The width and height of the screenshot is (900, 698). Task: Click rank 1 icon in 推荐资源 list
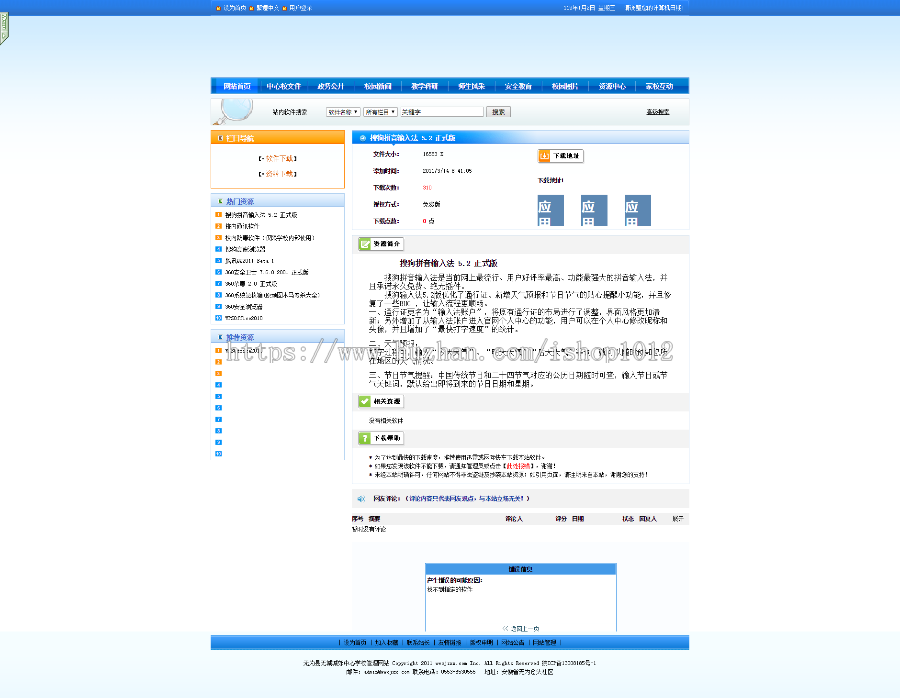coord(218,350)
